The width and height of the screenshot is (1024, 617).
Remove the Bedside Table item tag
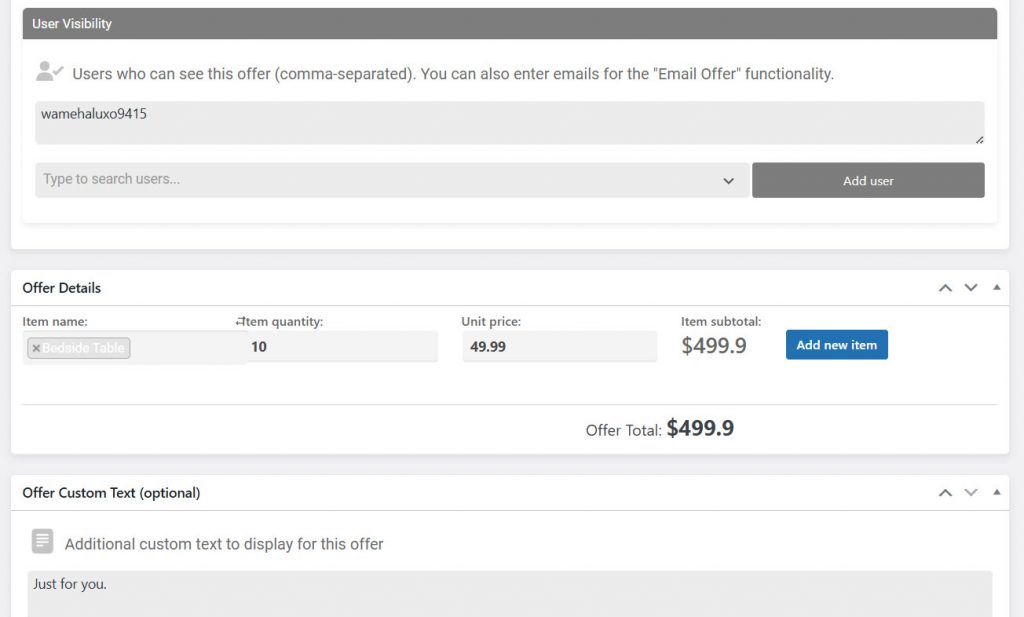click(37, 348)
